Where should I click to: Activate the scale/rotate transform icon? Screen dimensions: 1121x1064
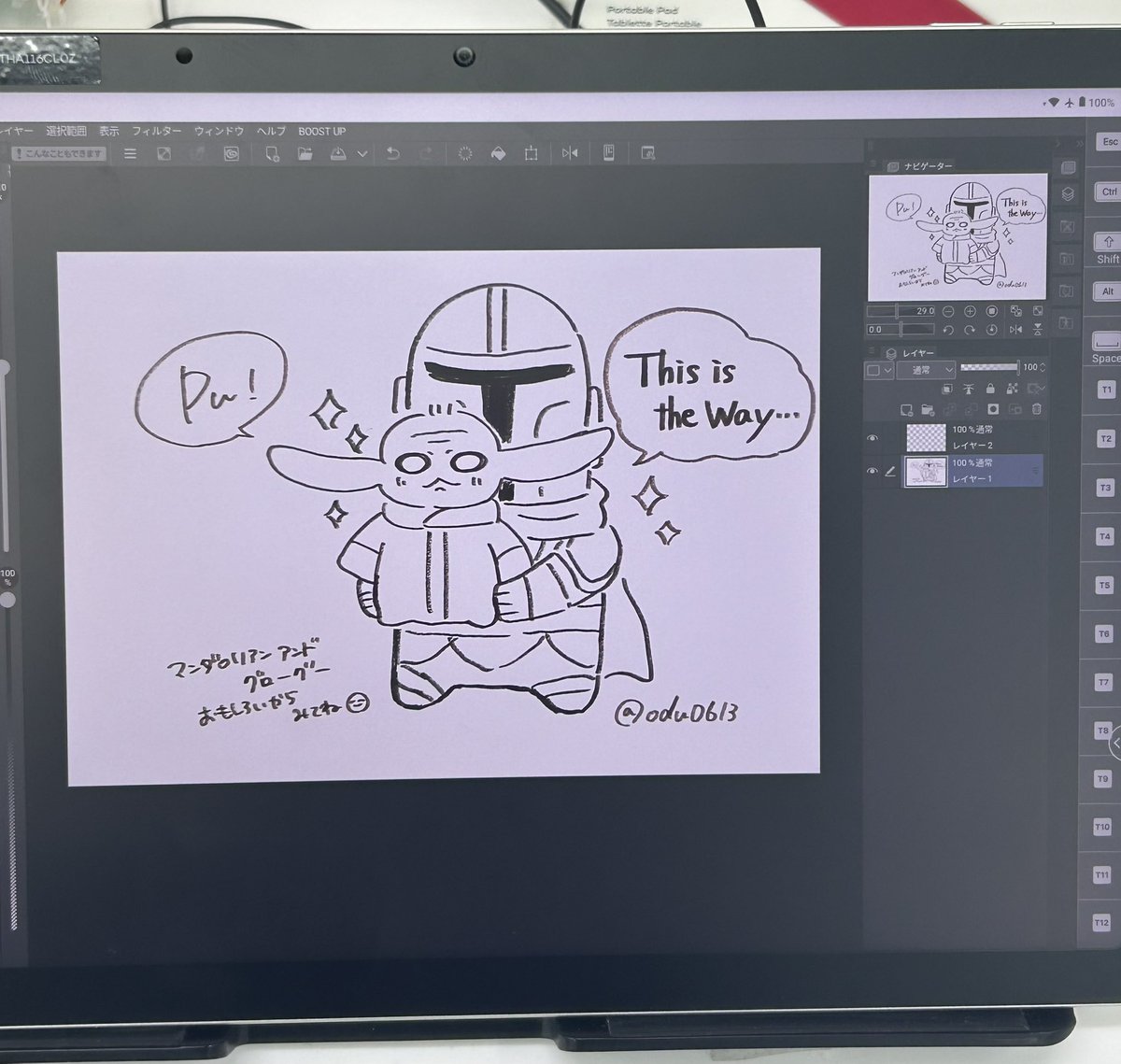coord(530,154)
